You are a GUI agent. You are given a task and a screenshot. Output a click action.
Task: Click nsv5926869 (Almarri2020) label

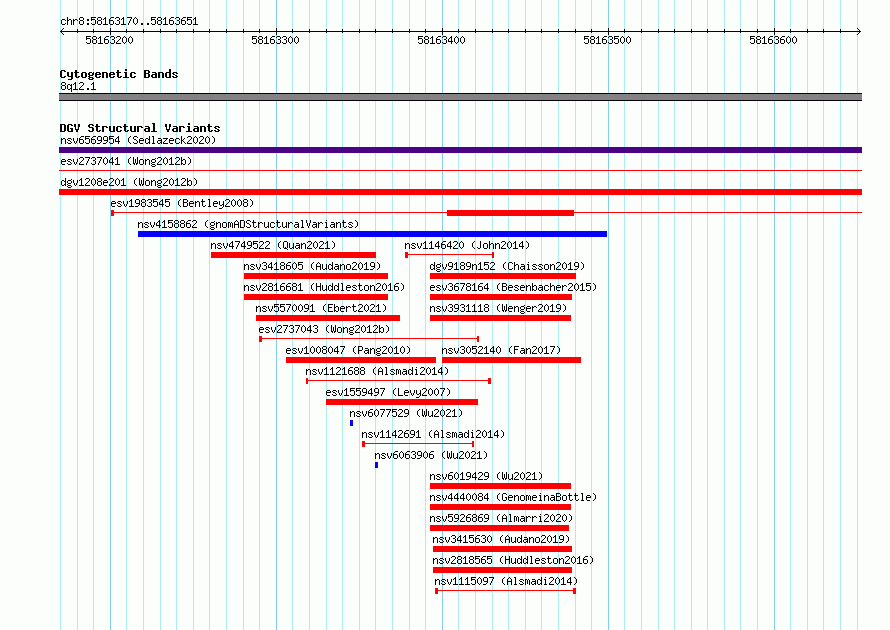pos(501,518)
